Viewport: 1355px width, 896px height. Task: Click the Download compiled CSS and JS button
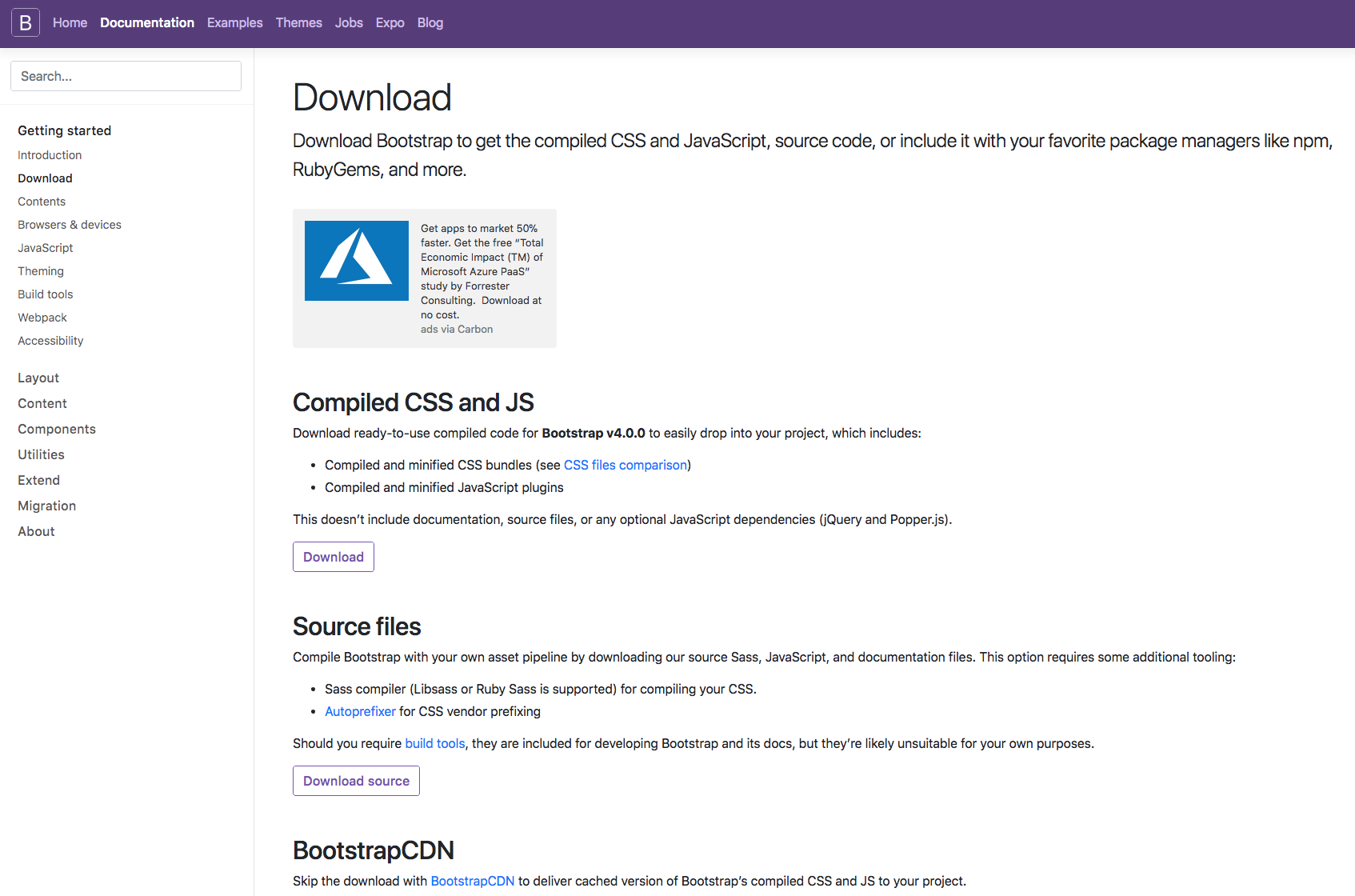pos(334,557)
